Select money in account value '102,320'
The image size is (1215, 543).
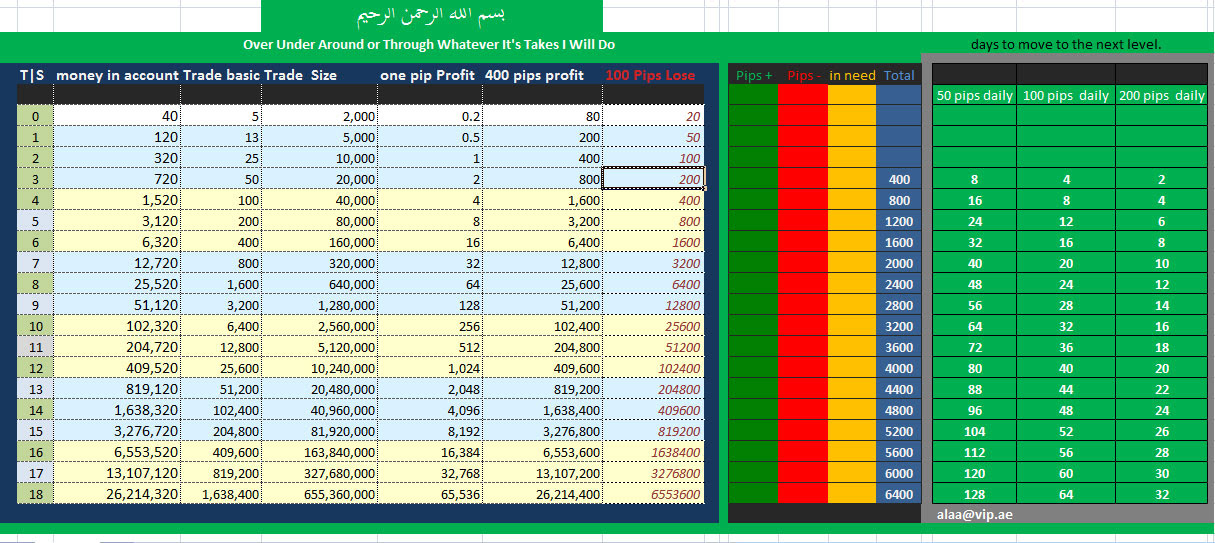[x=117, y=326]
